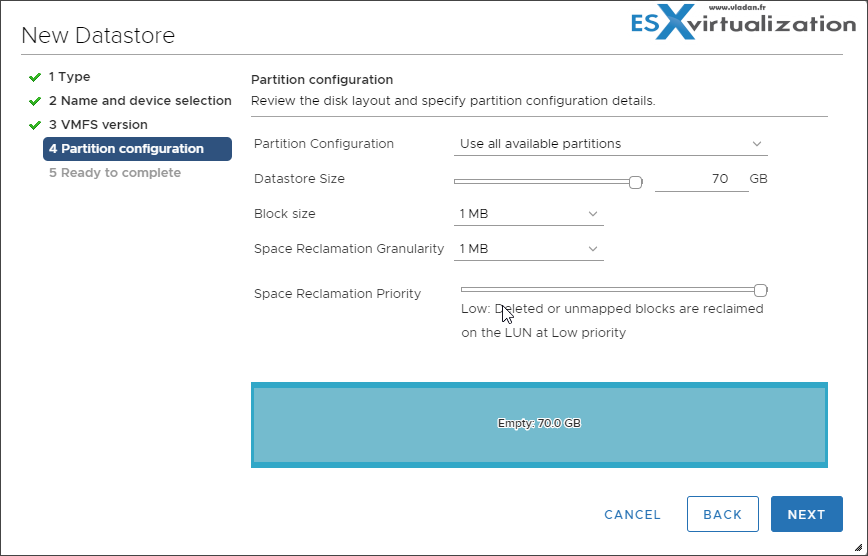Open Space Reclamation Granularity dropdown
The width and height of the screenshot is (868, 556).
pos(528,249)
